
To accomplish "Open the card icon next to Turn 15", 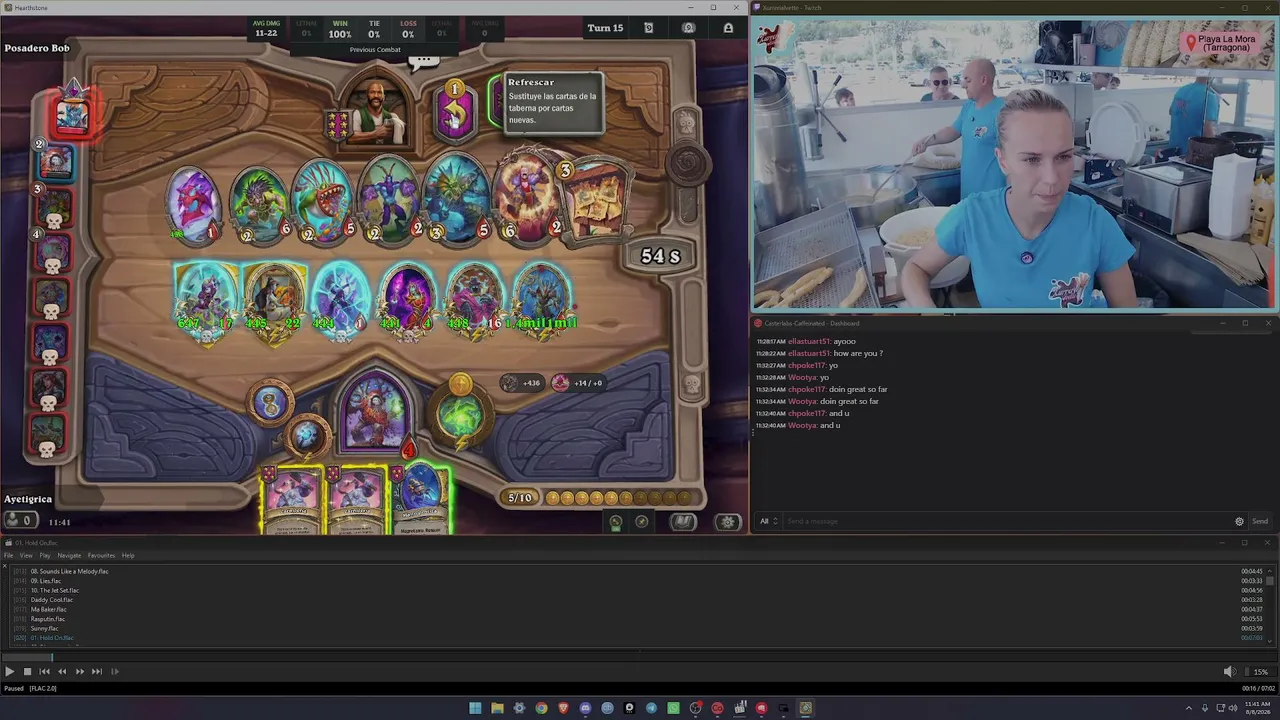I will (648, 28).
